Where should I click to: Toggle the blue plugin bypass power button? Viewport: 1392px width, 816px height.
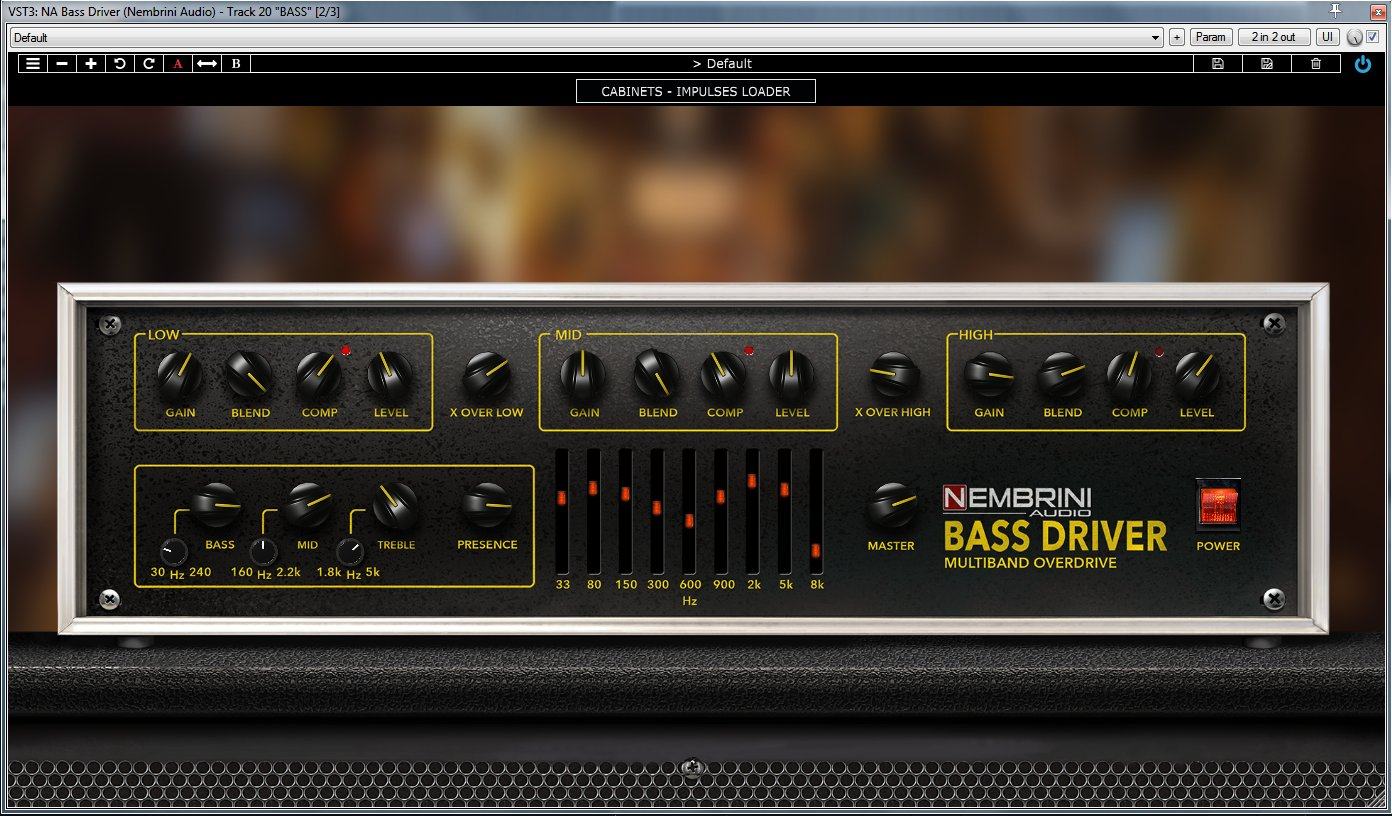tap(1363, 63)
